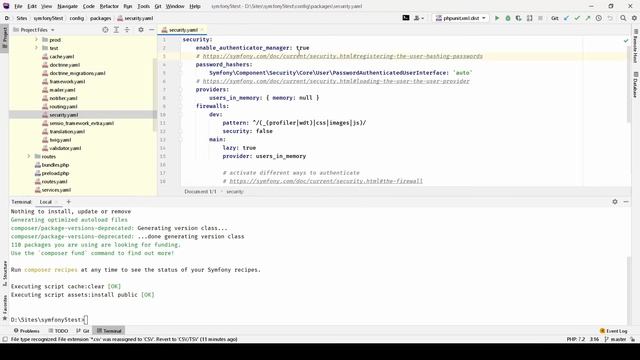Open the PHP 7.2 language level selector
This screenshot has height=360, width=640.
576,339
